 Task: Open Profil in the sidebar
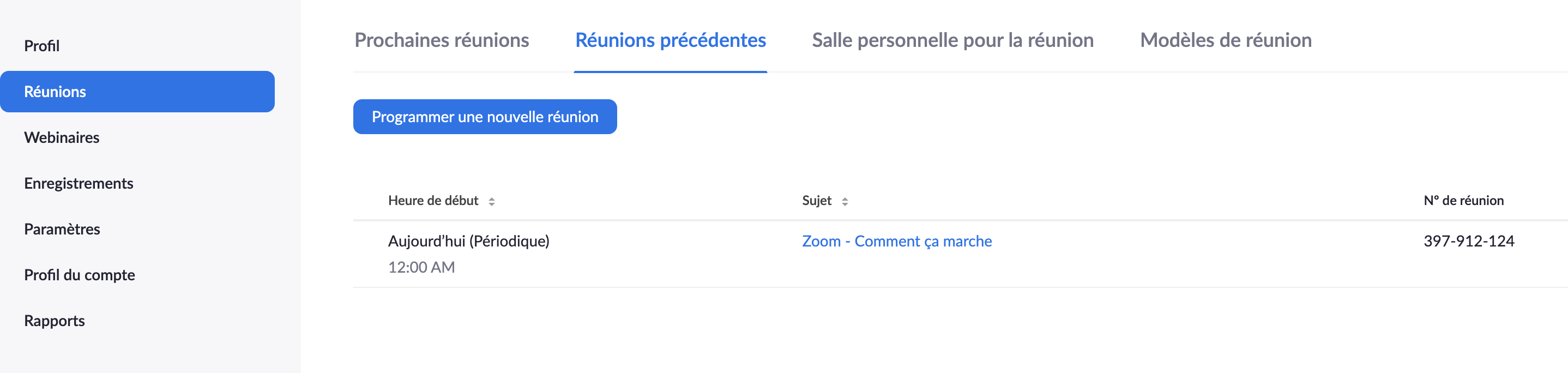(41, 46)
